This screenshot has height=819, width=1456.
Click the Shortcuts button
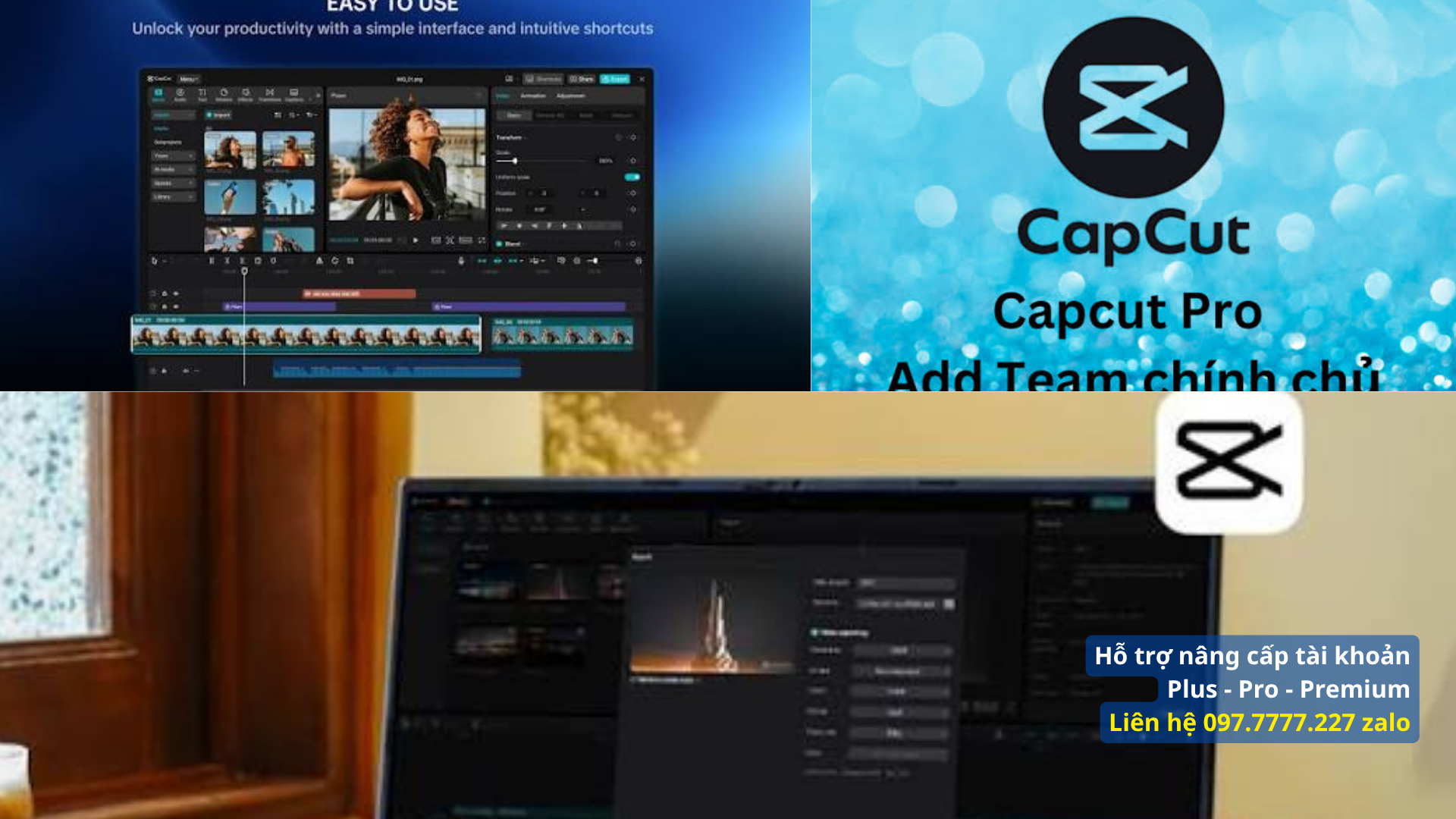click(543, 79)
